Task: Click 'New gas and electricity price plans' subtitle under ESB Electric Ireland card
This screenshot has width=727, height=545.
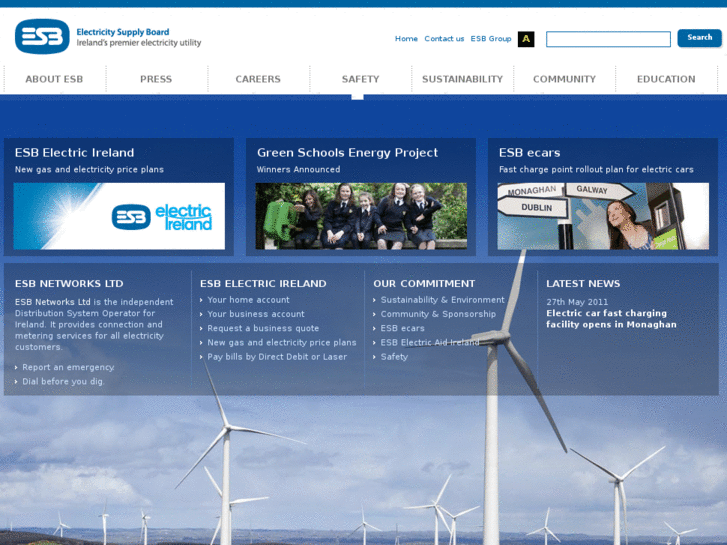Action: [89, 170]
